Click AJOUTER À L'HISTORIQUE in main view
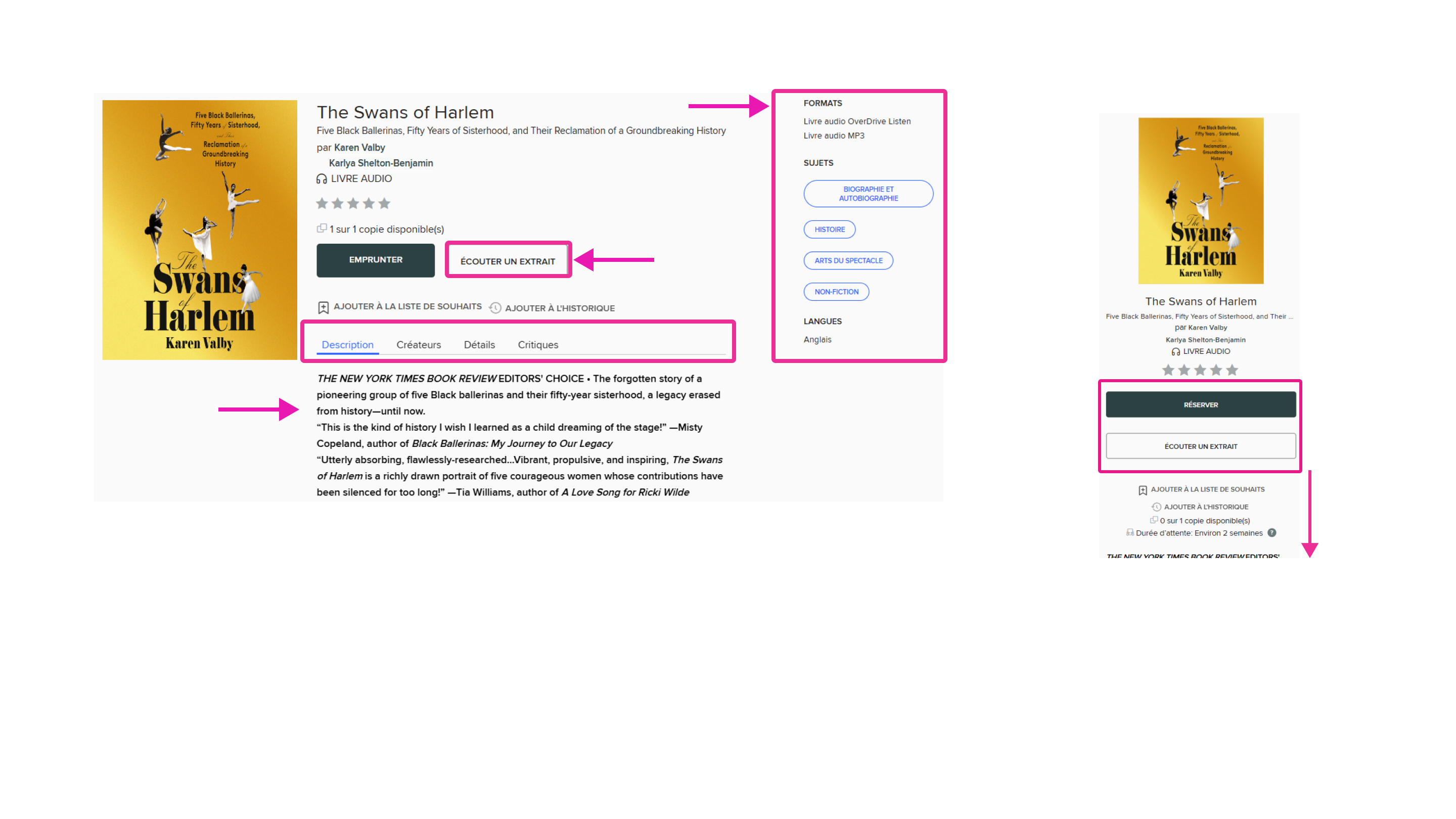 click(x=560, y=308)
